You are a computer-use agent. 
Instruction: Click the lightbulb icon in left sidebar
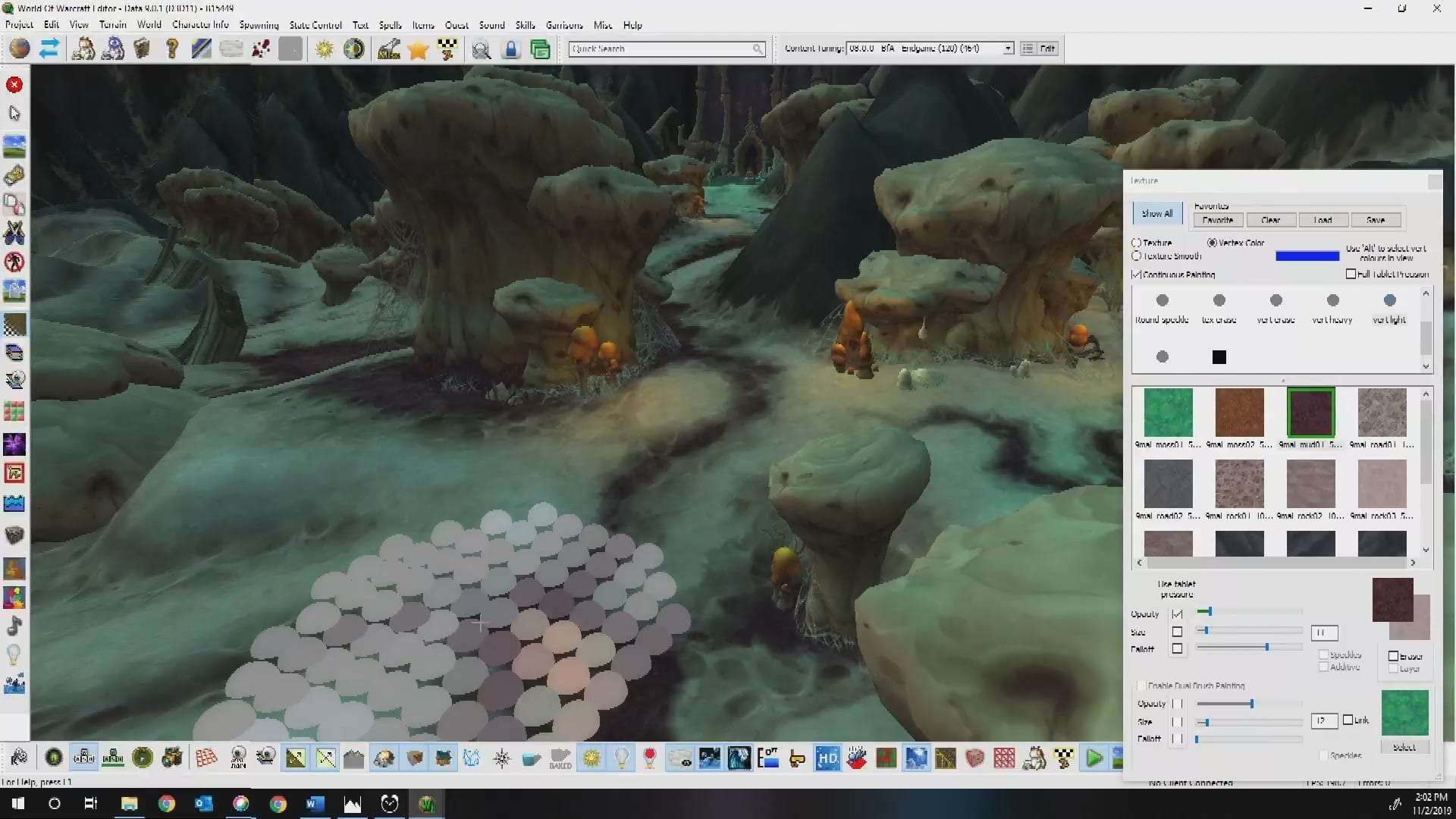[x=14, y=654]
